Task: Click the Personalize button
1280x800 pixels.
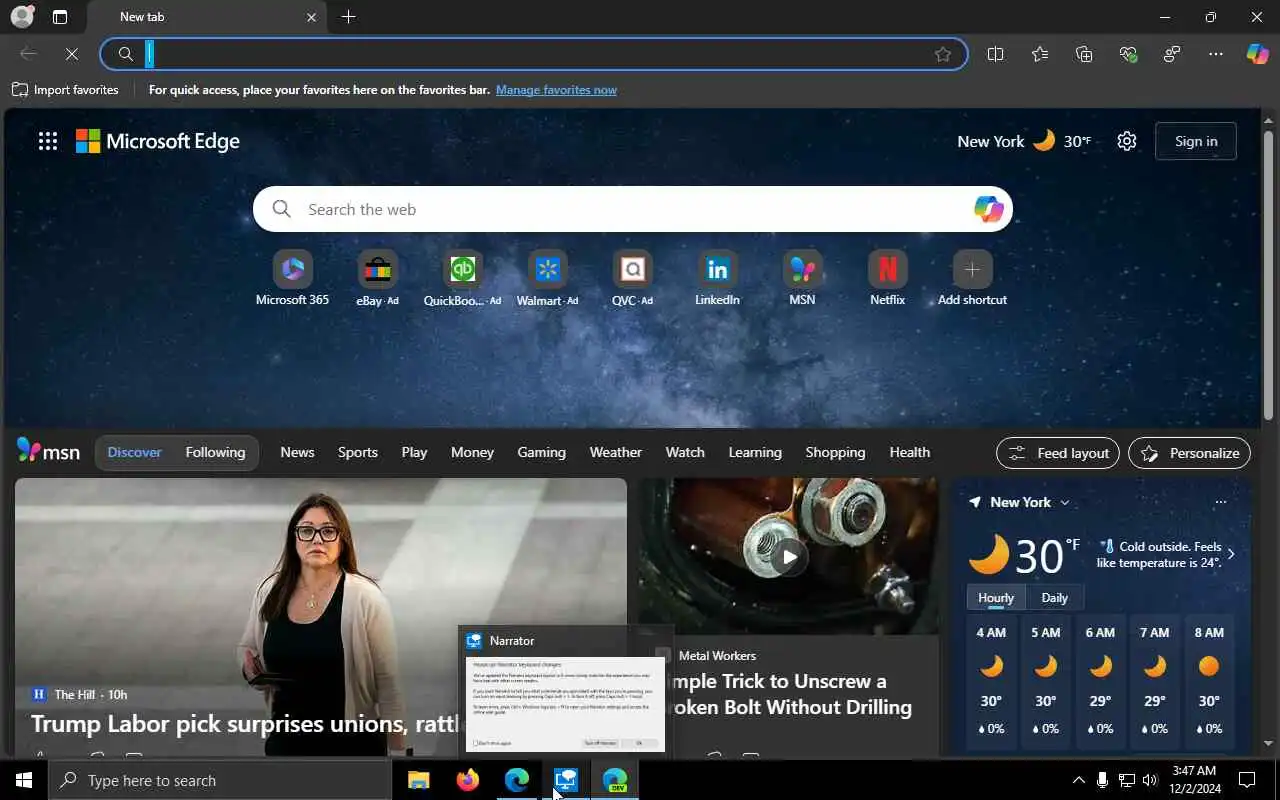Action: [1189, 453]
